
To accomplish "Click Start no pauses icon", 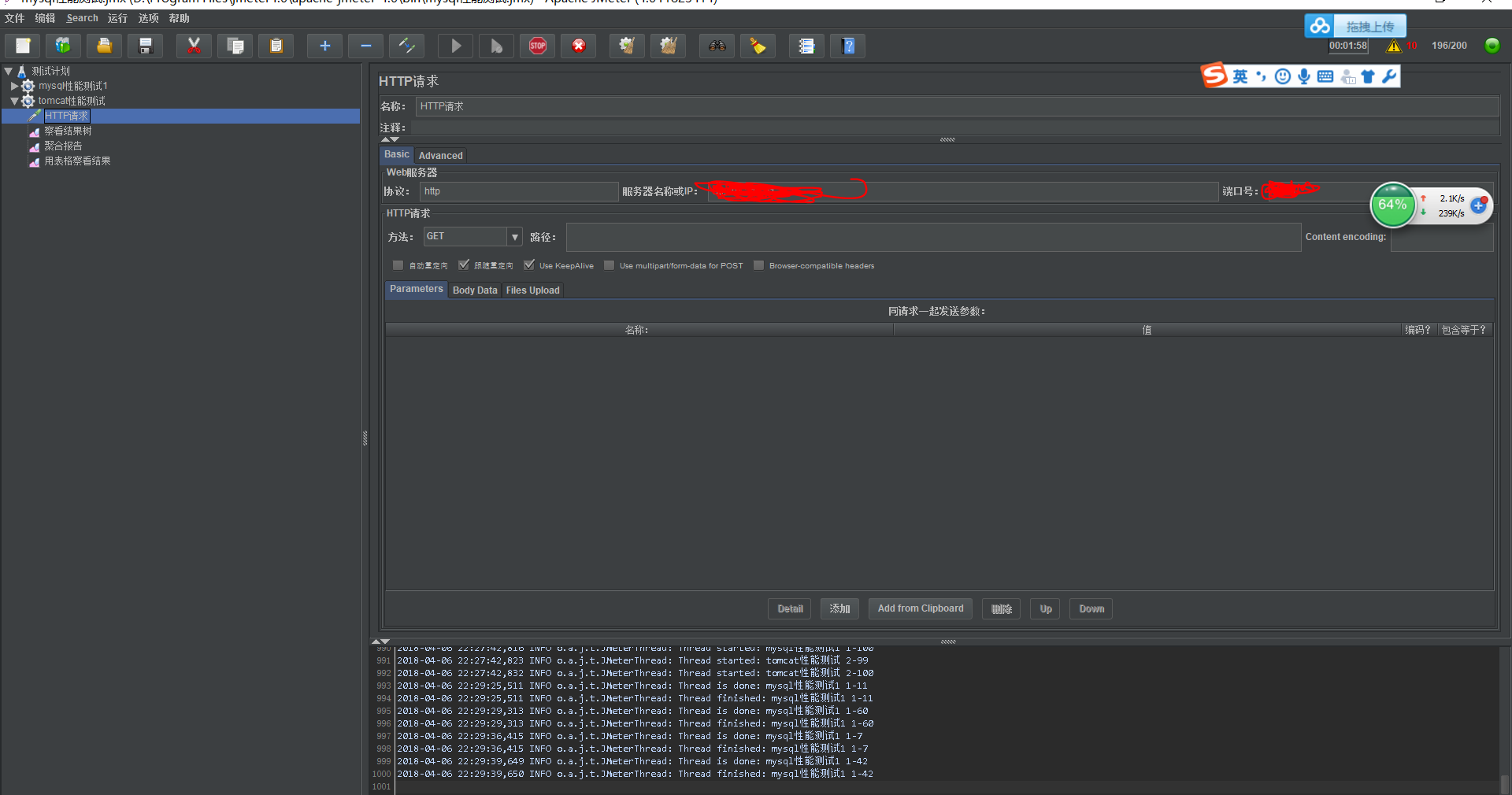I will (x=496, y=46).
